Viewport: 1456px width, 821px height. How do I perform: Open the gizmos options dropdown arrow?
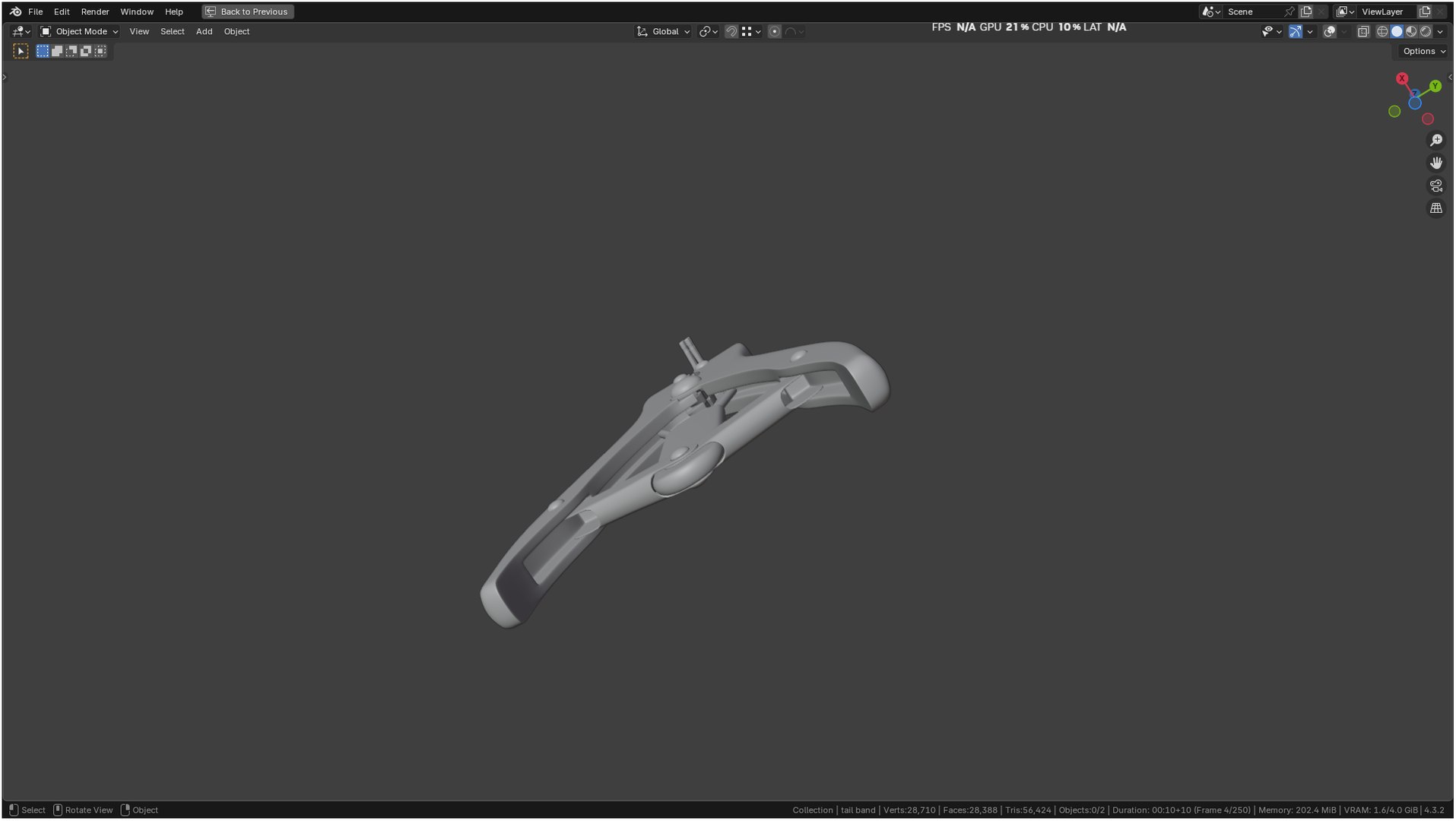[1310, 31]
